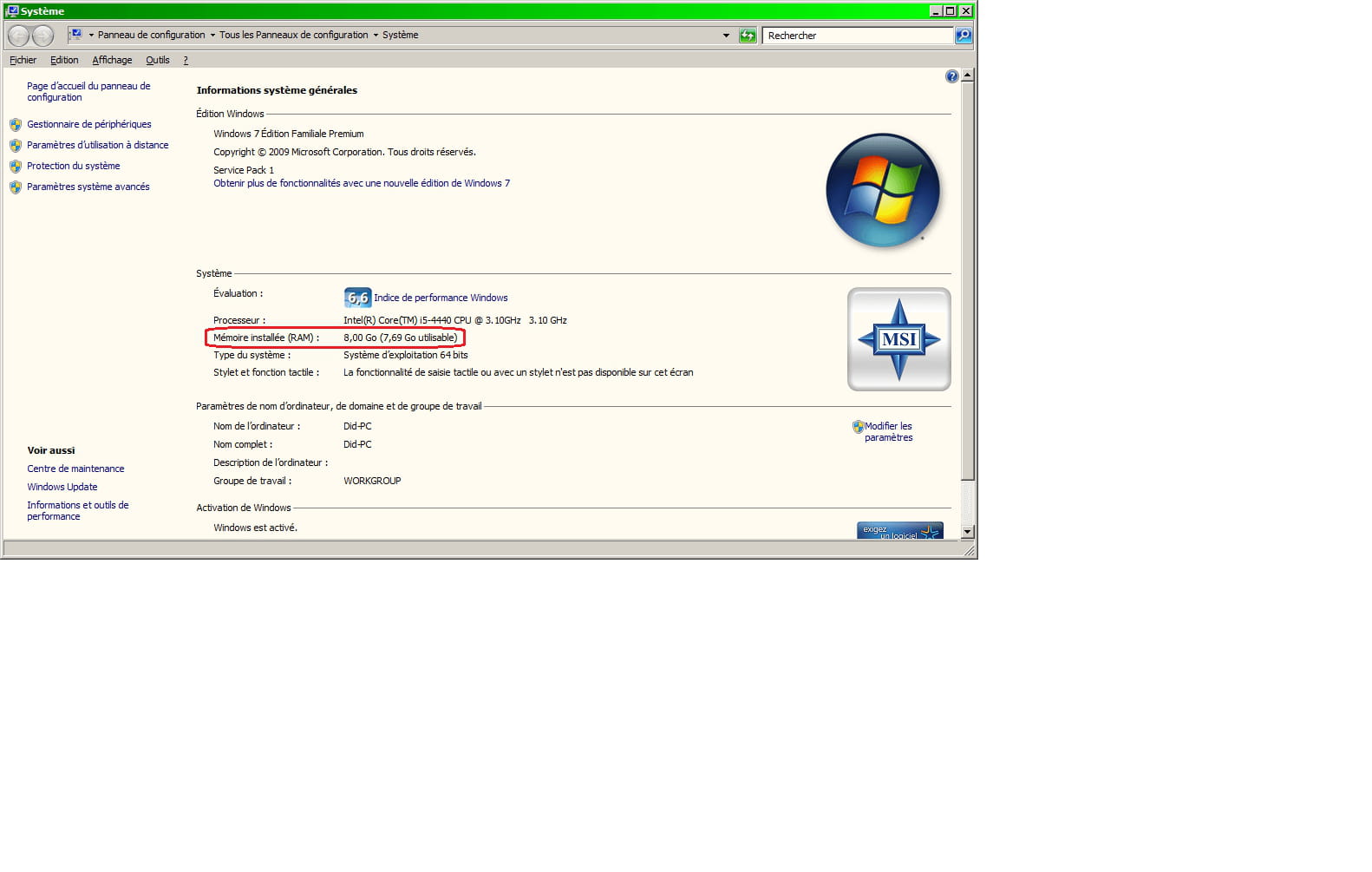Viewport: 1372px width, 872px height.
Task: Click the Système d'exploitation 64 bits text
Action: 406,355
